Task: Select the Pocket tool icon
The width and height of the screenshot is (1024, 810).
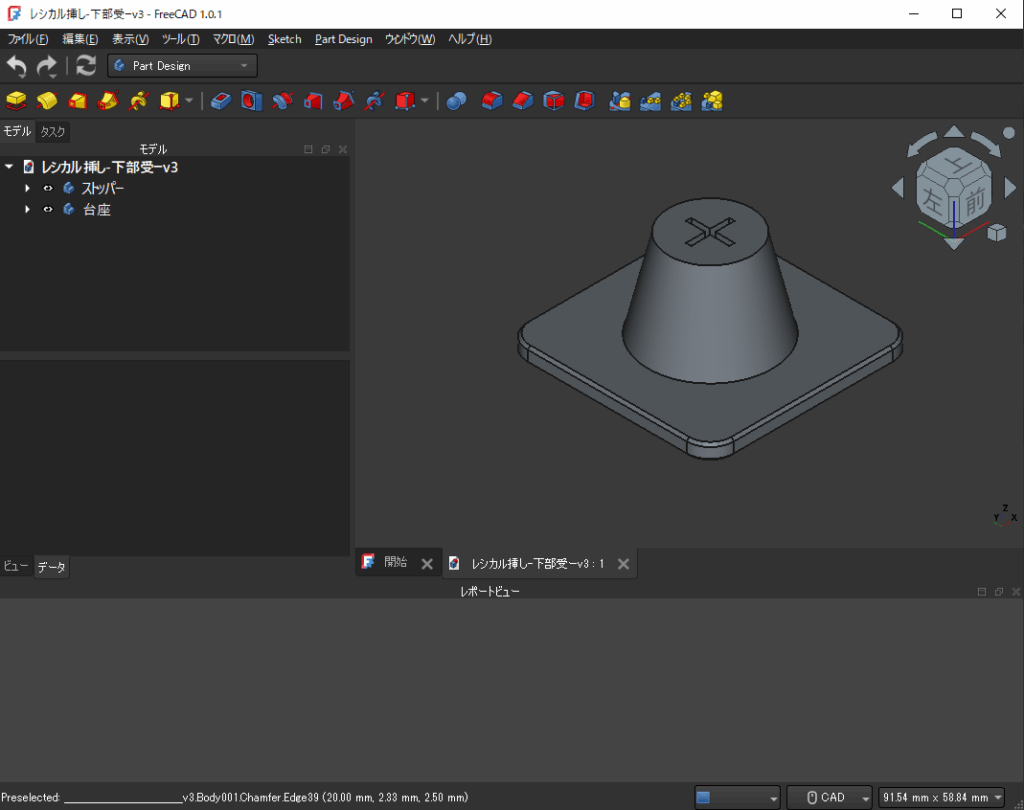Action: (x=222, y=100)
